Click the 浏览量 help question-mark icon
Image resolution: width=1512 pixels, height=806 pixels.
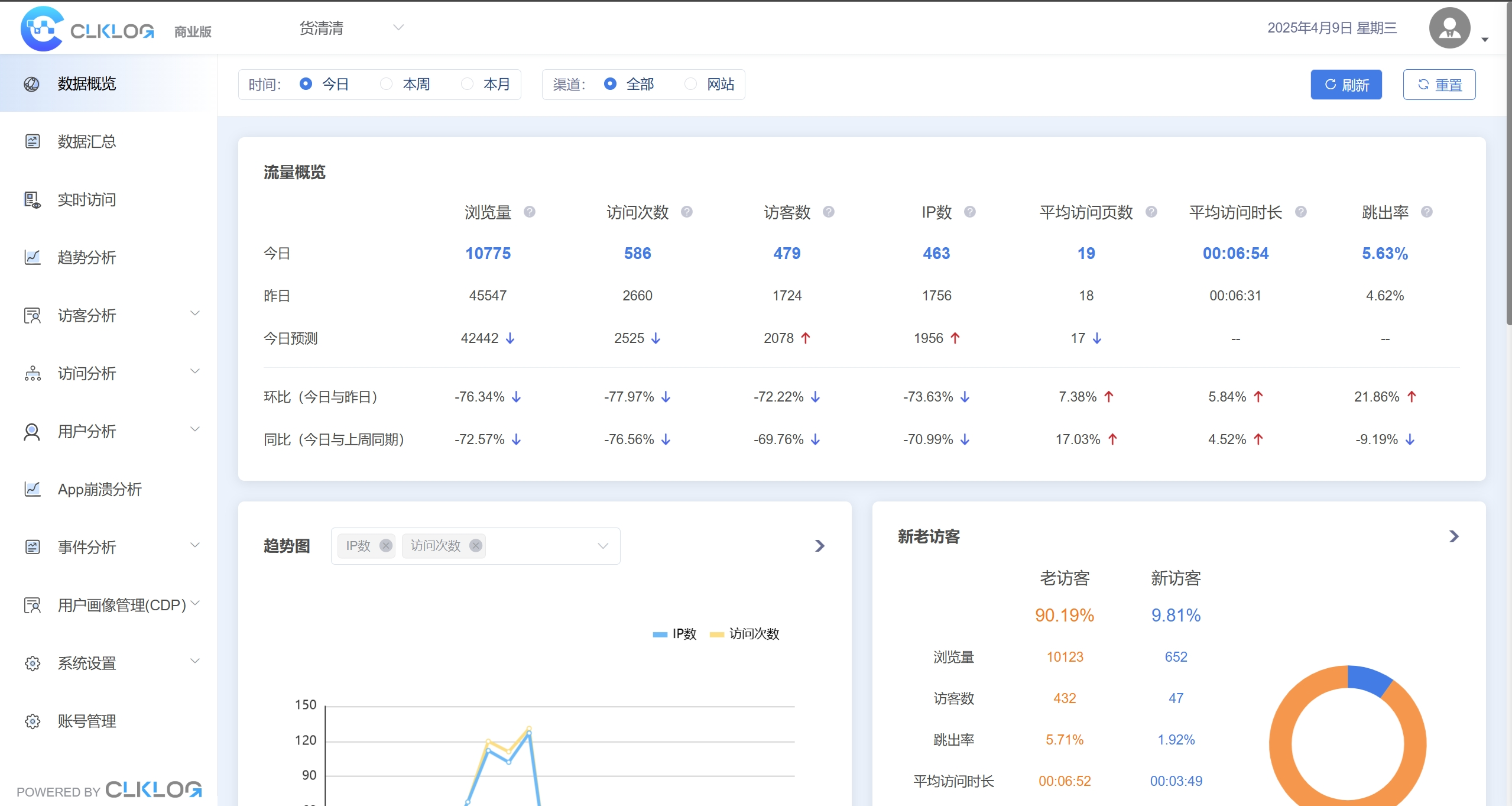click(530, 212)
